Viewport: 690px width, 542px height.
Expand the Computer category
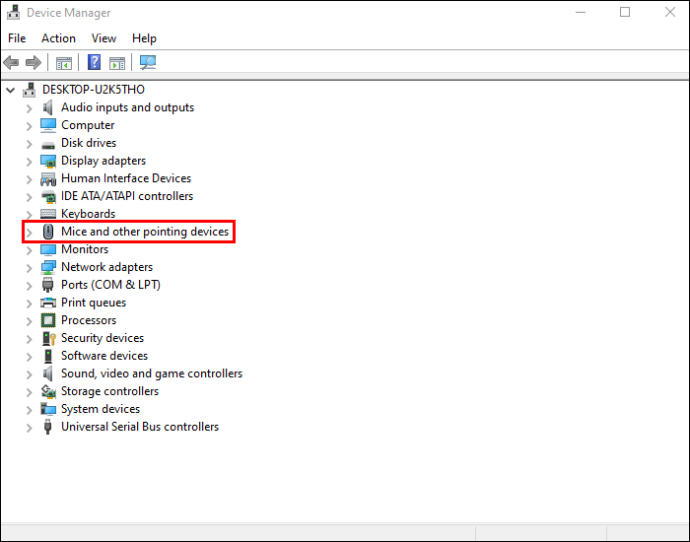coord(29,126)
